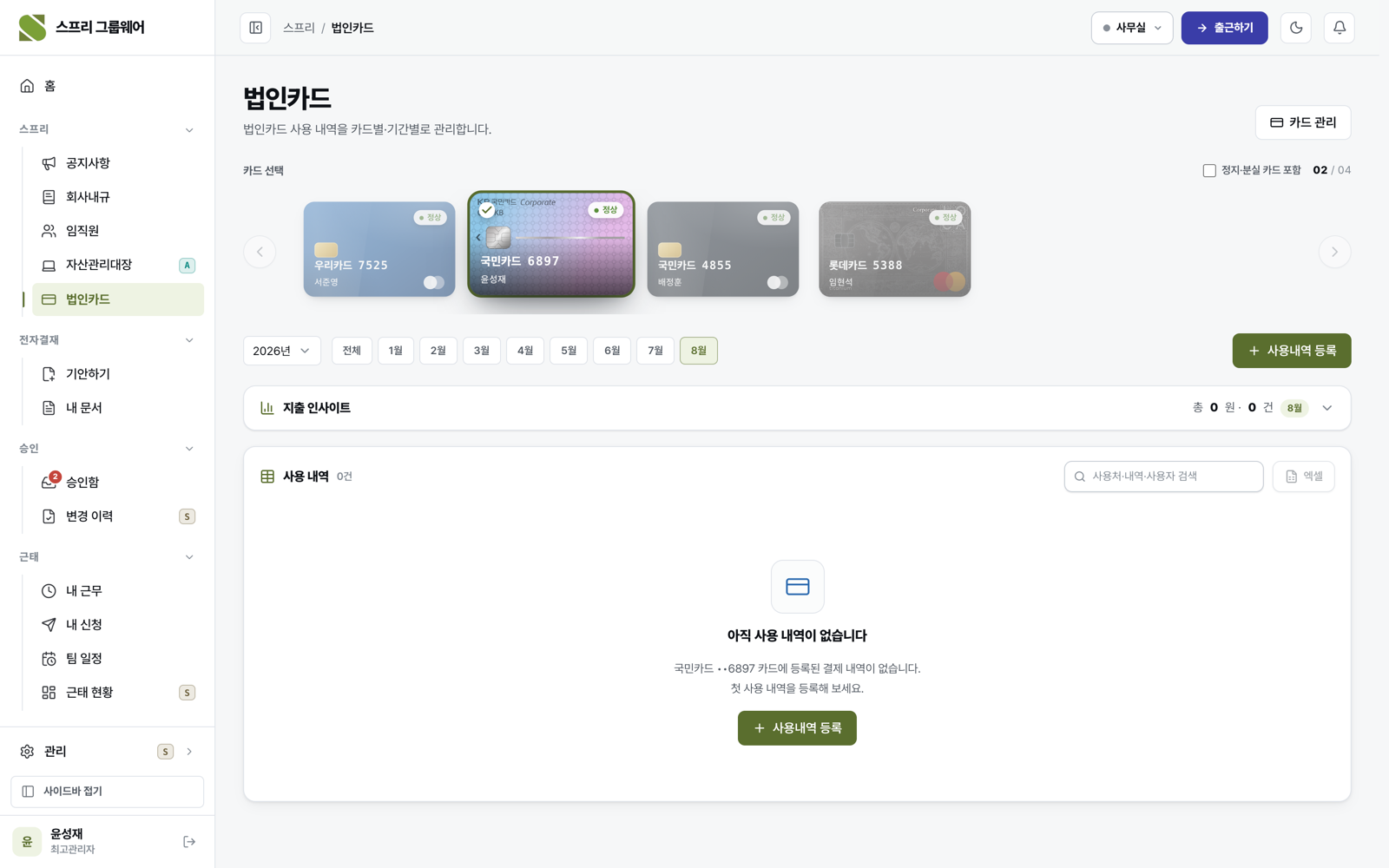The image size is (1389, 868).
Task: Open 임직원 people item
Action: pos(118,231)
